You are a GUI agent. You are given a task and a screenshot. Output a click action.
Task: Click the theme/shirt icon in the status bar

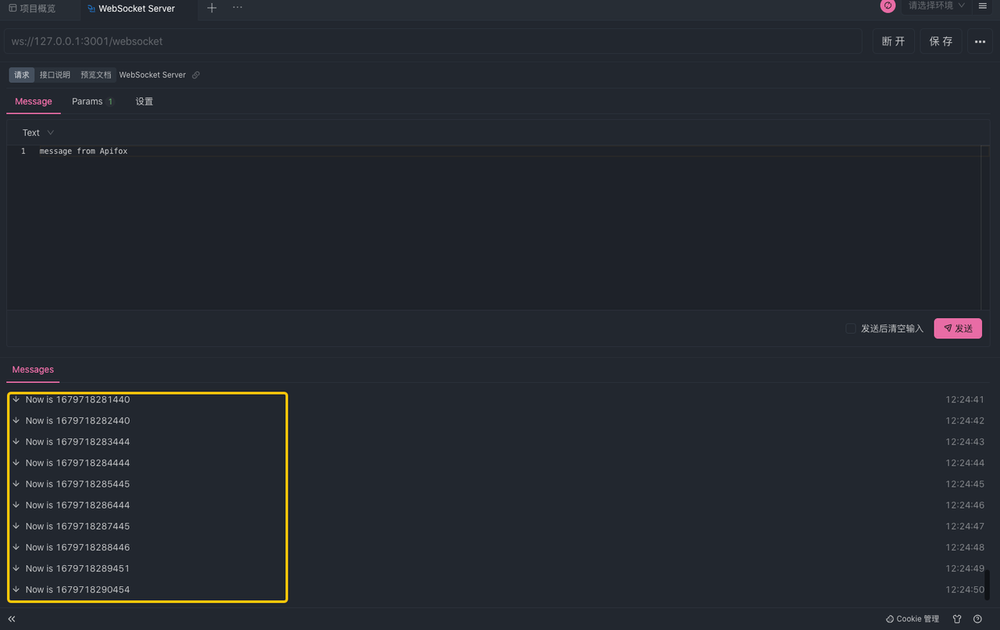(957, 618)
